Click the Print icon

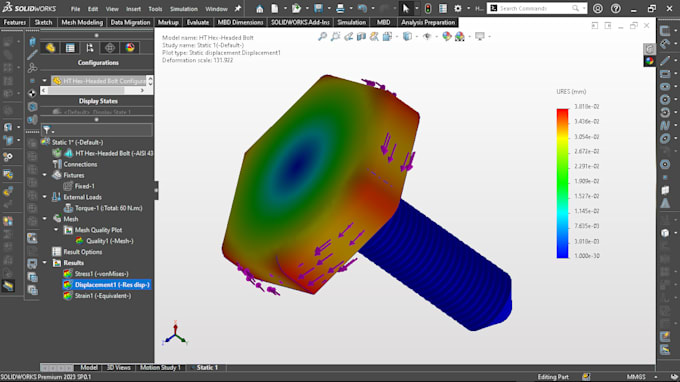tap(340, 9)
